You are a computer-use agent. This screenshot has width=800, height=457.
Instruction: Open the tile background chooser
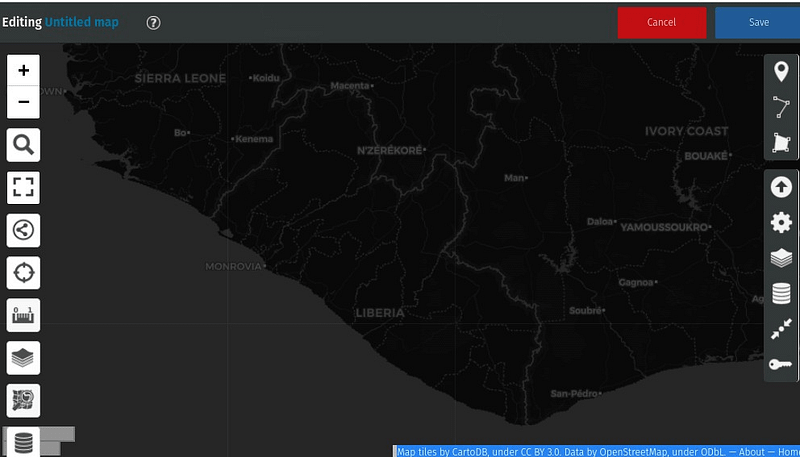coord(23,400)
